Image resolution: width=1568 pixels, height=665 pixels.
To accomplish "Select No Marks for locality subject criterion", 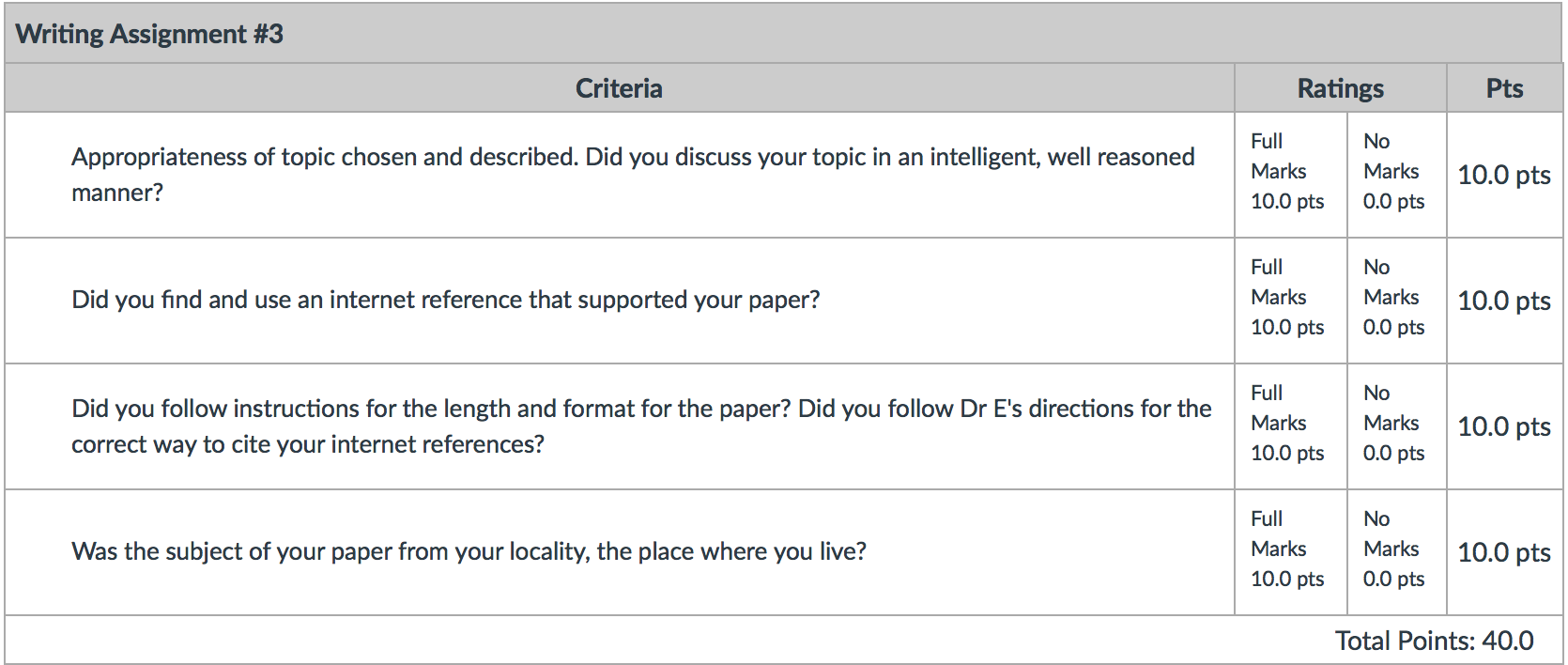I will [x=1394, y=549].
